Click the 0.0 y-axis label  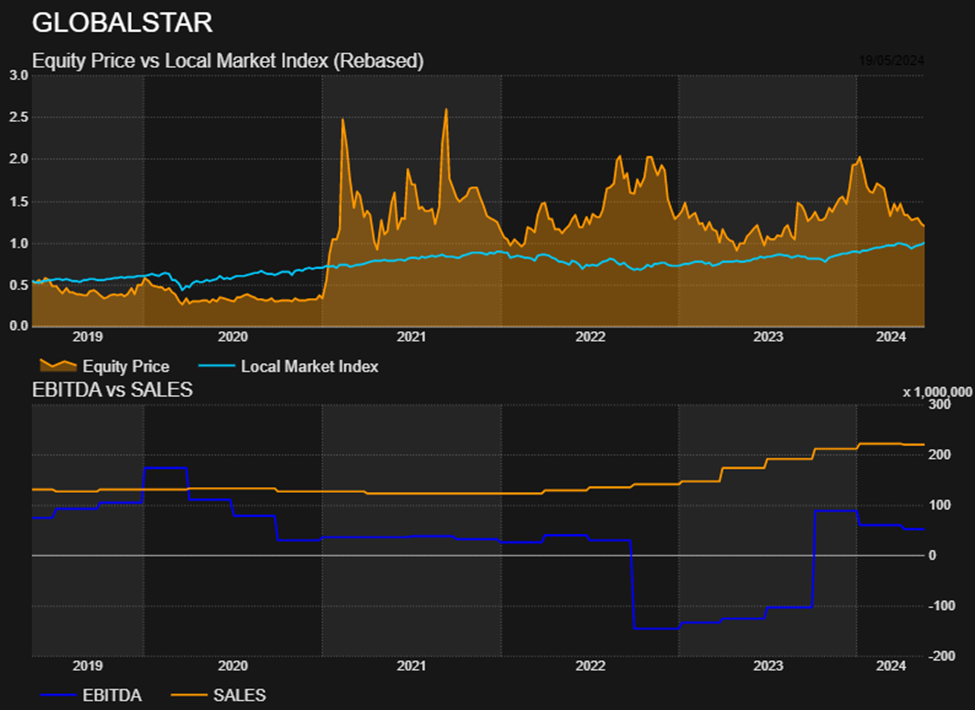(19, 326)
